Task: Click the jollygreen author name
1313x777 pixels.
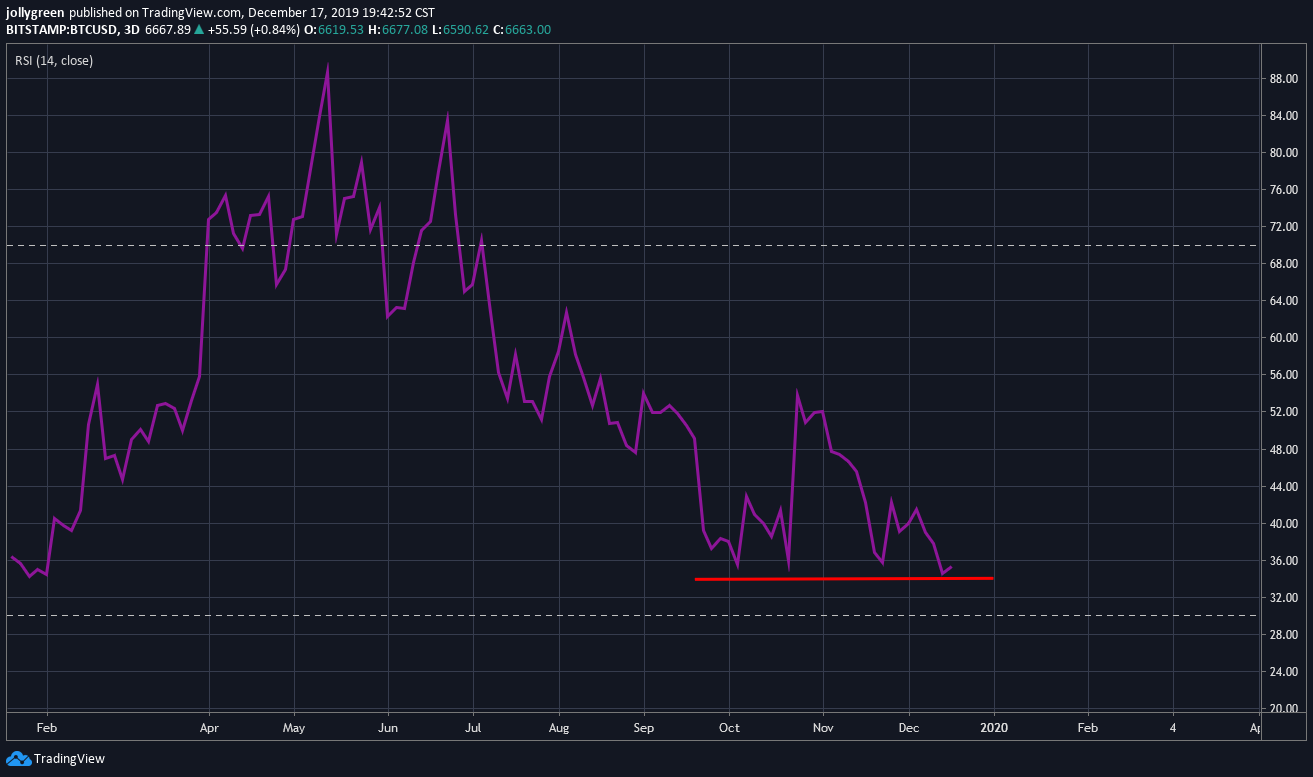Action: pyautogui.click(x=34, y=13)
